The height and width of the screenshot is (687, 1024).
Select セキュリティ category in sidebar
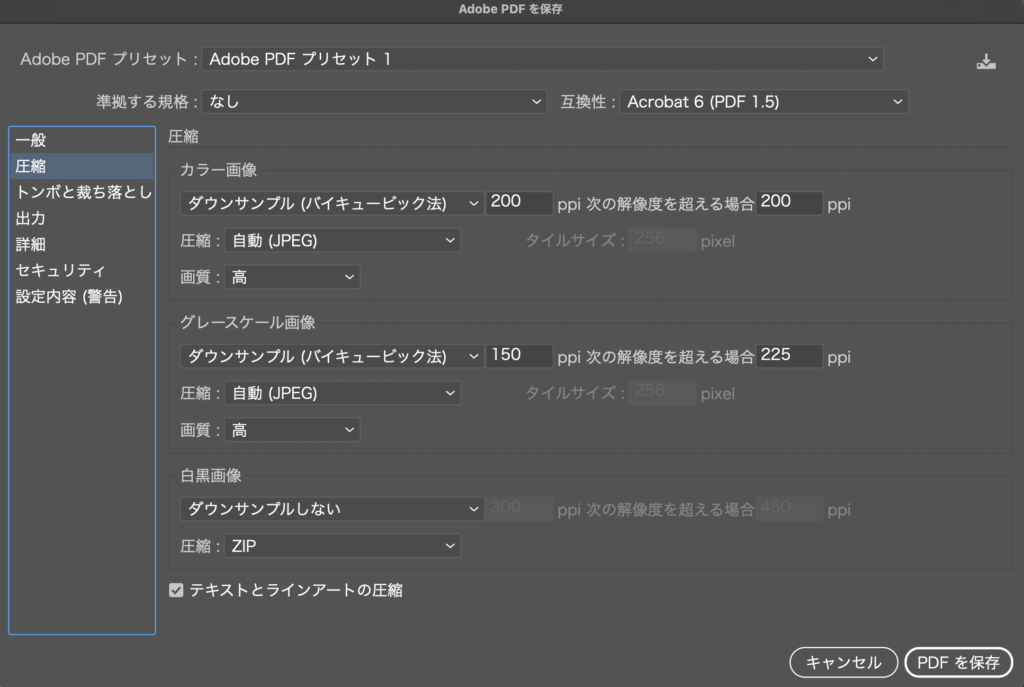[61, 271]
